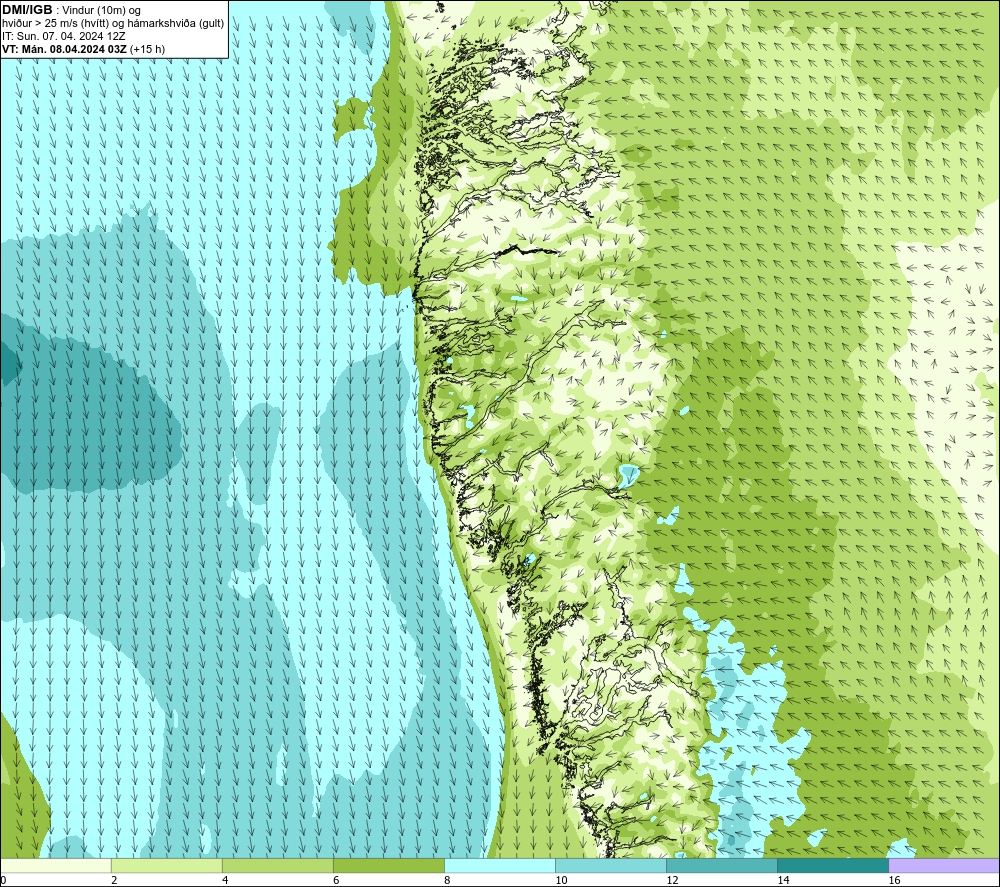
Task: Click the 'Vindur (10m) og' label
Action: (x=103, y=11)
